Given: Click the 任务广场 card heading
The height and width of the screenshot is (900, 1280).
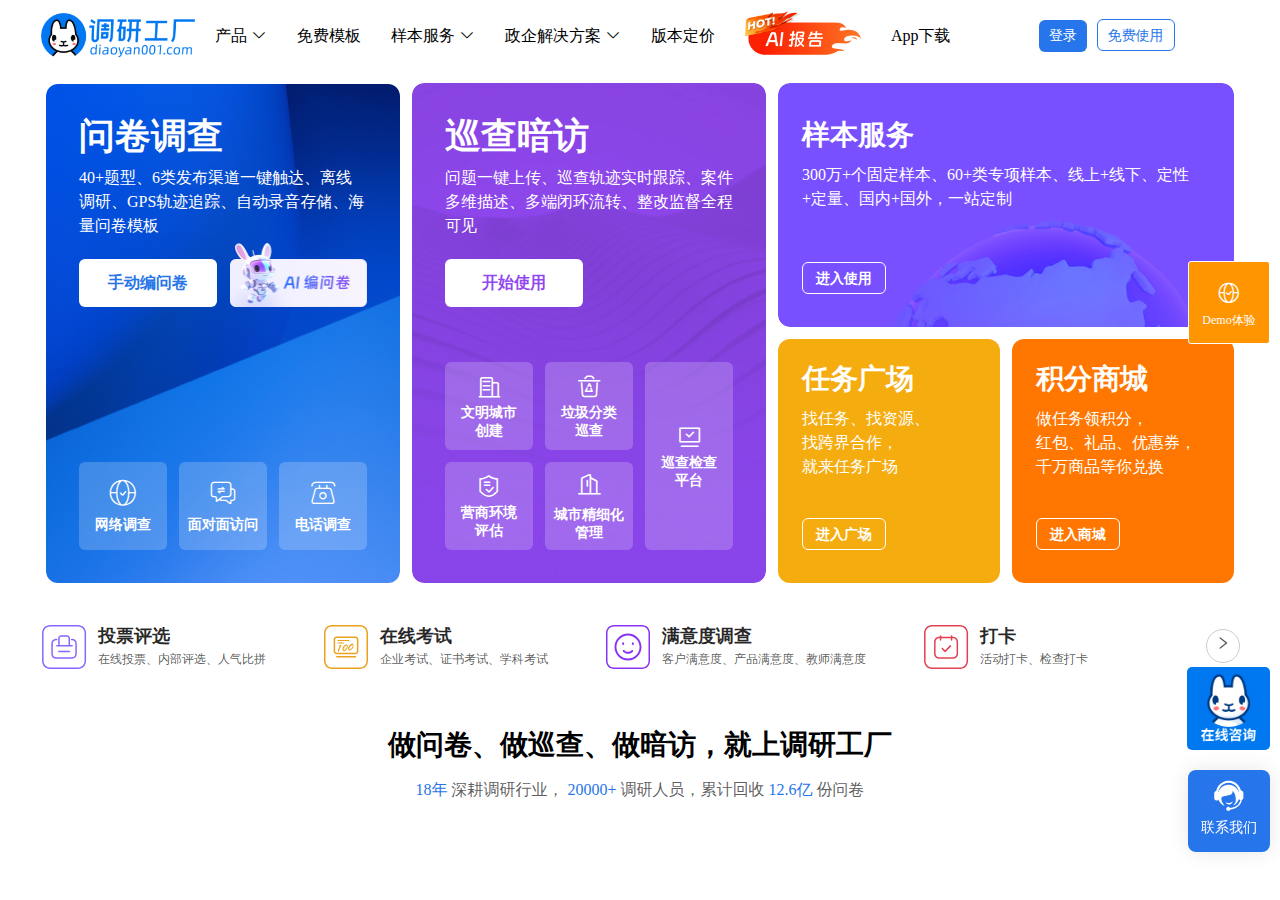Looking at the screenshot, I should pyautogui.click(x=858, y=379).
